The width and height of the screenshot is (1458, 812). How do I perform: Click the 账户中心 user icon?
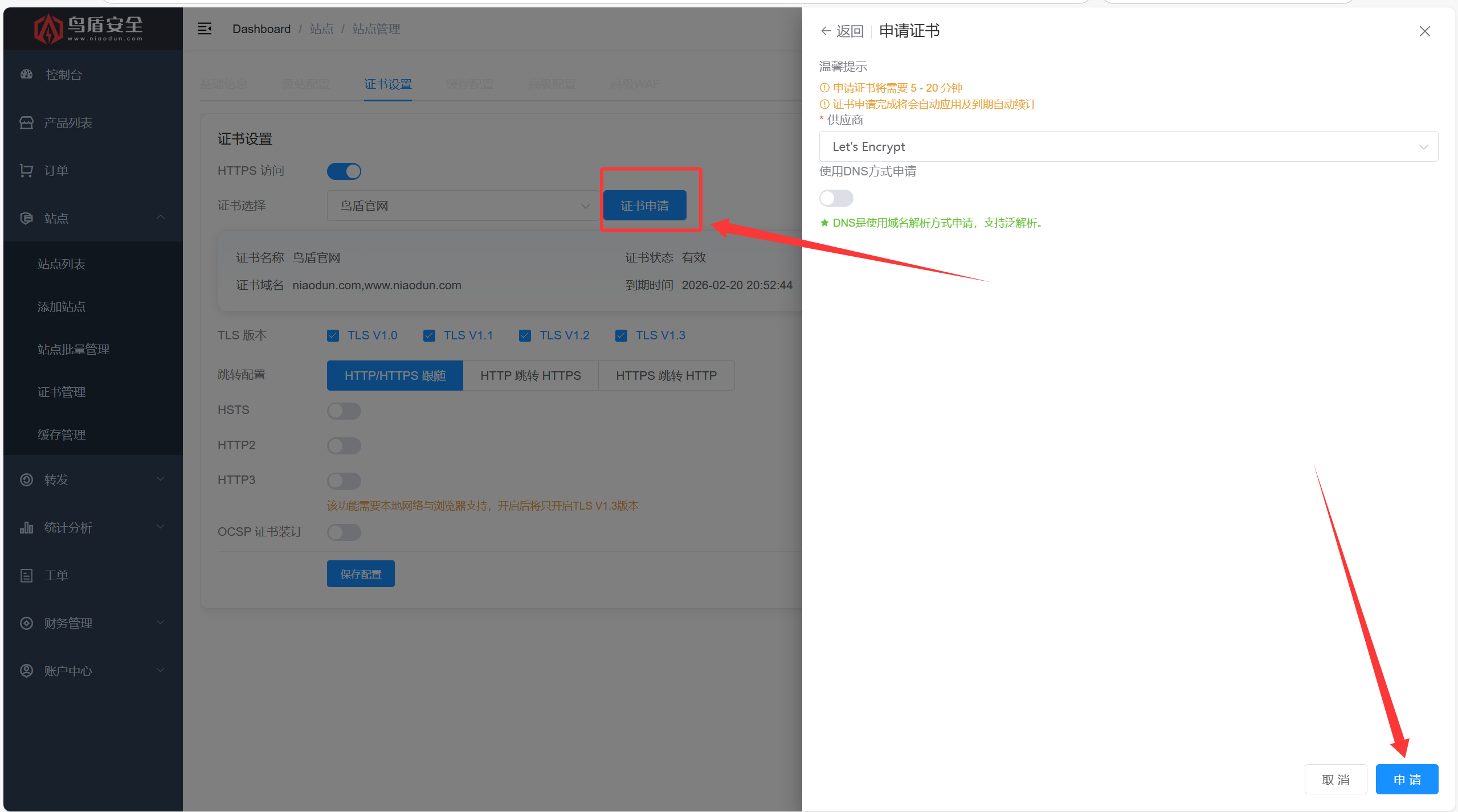coord(27,671)
